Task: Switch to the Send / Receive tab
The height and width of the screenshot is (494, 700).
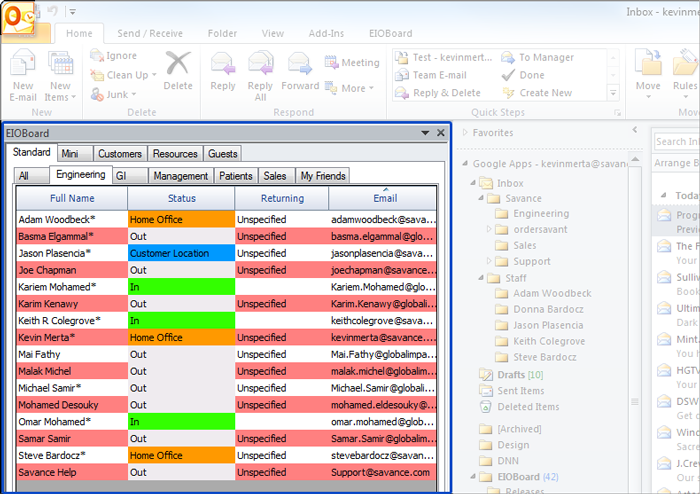Action: click(x=150, y=33)
